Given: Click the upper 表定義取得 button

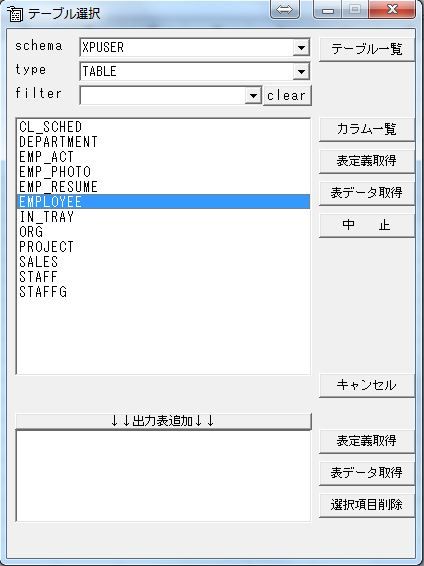Looking at the screenshot, I should pos(367,161).
